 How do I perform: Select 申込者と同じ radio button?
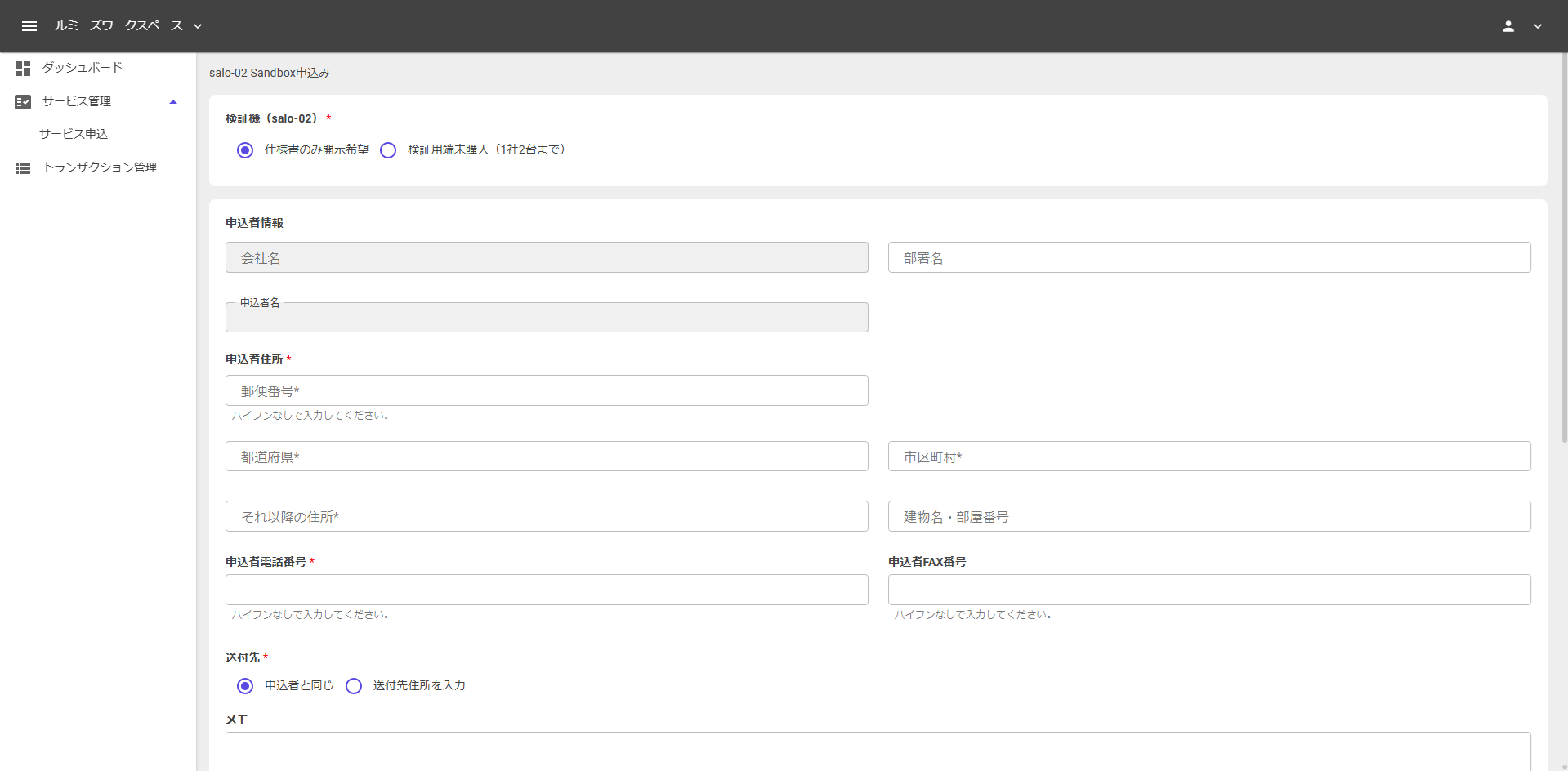pyautogui.click(x=245, y=686)
